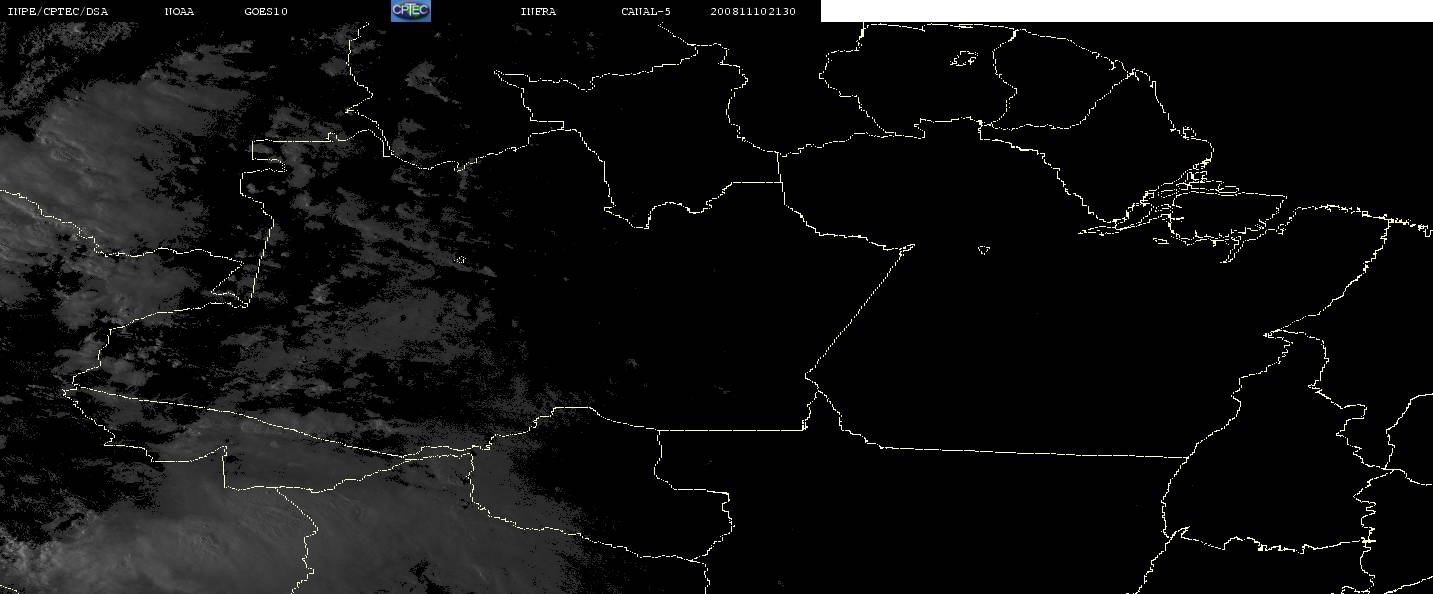Click the INPE/CPTEC/DSA header text
This screenshot has width=1433, height=594.
(57, 12)
